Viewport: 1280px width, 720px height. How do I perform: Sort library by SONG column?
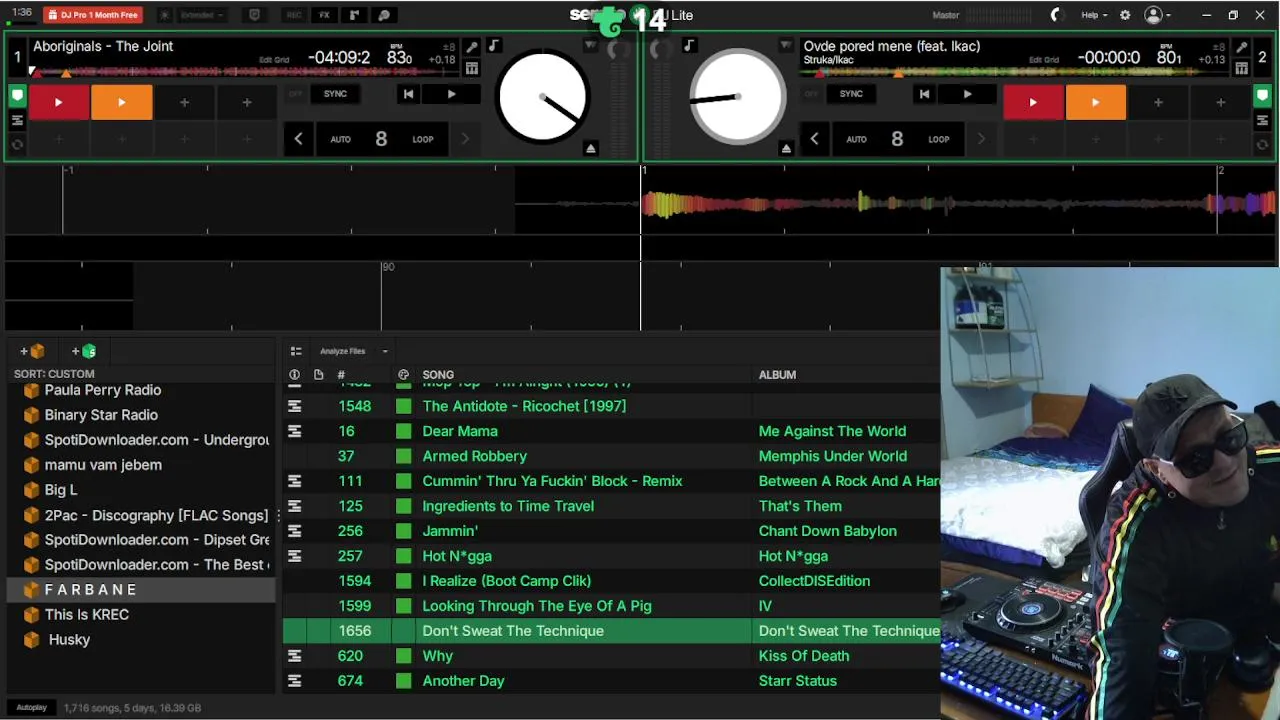pos(438,375)
